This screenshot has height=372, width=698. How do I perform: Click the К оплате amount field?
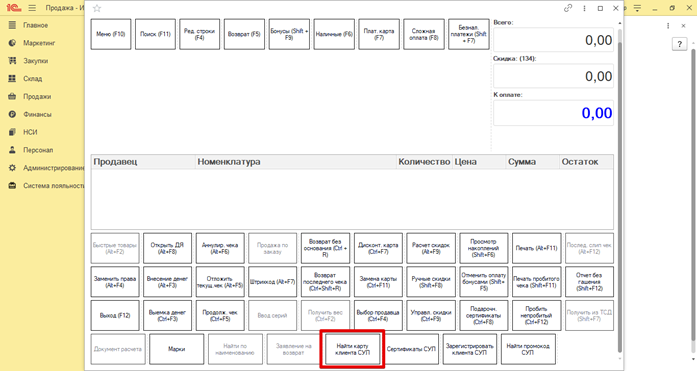[x=553, y=113]
